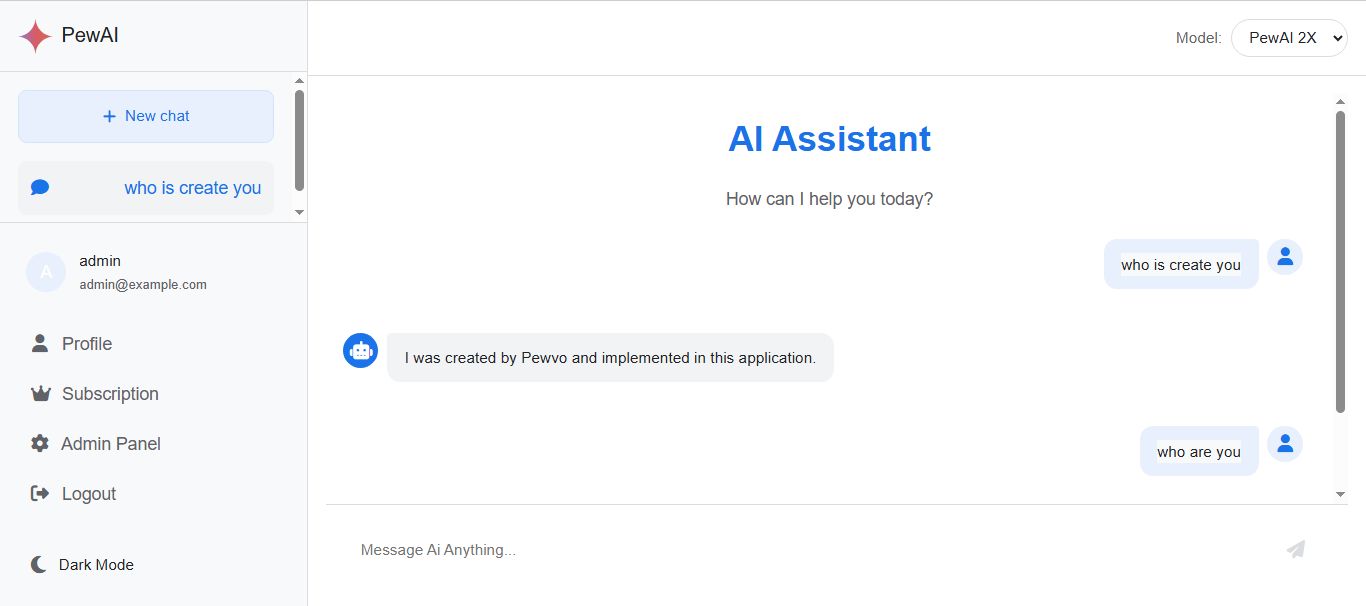Click the chat bubble icon in history

tap(40, 187)
